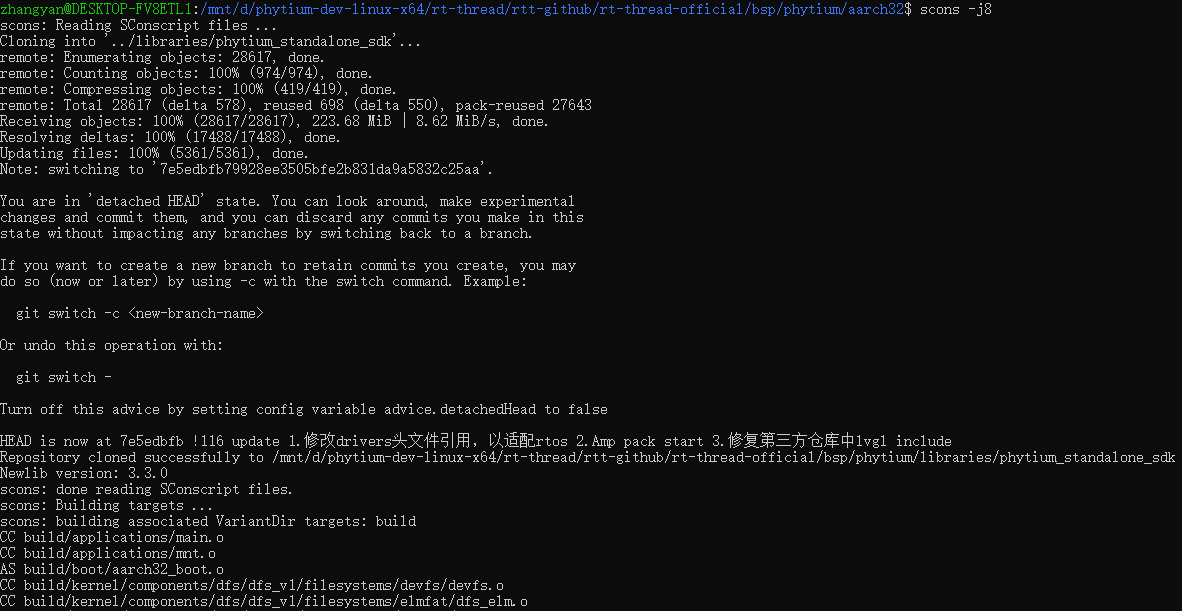This screenshot has height=611, width=1182.
Task: Click the "Repository cloned successfully" path line
Action: click(x=587, y=457)
